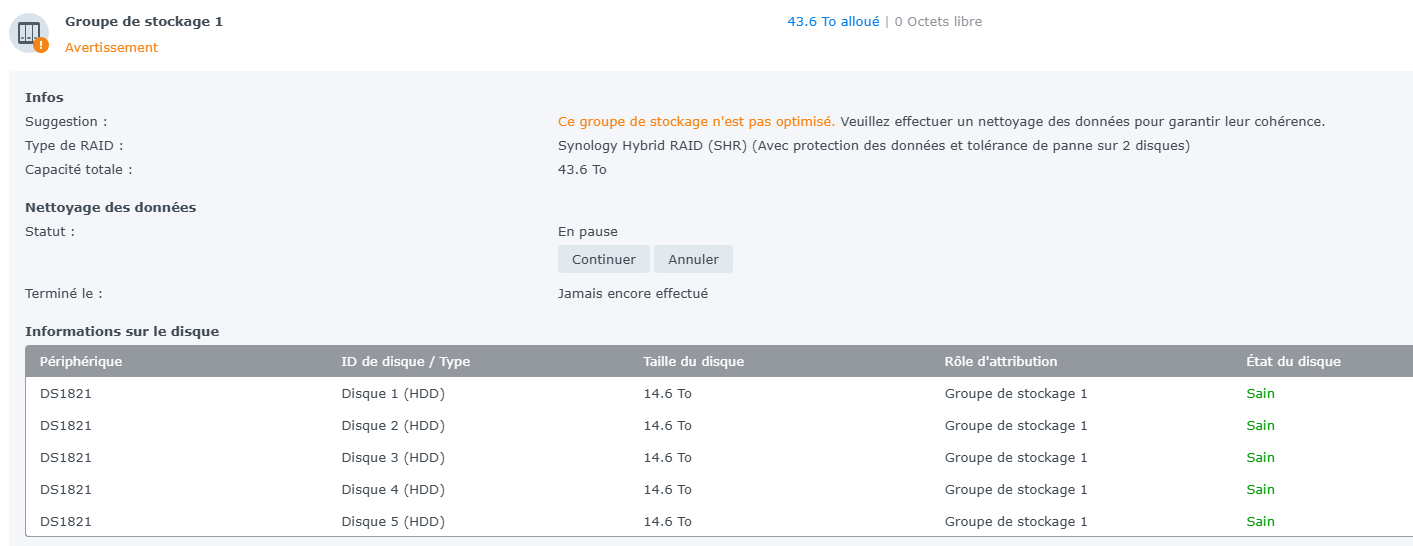This screenshot has height=546, width=1413.
Task: Select the Disque 1 (HDD) row
Action: click(x=393, y=393)
